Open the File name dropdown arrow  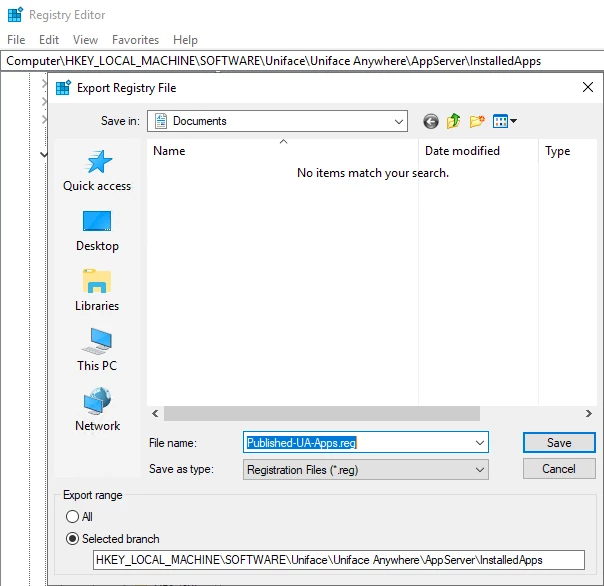tap(480, 443)
